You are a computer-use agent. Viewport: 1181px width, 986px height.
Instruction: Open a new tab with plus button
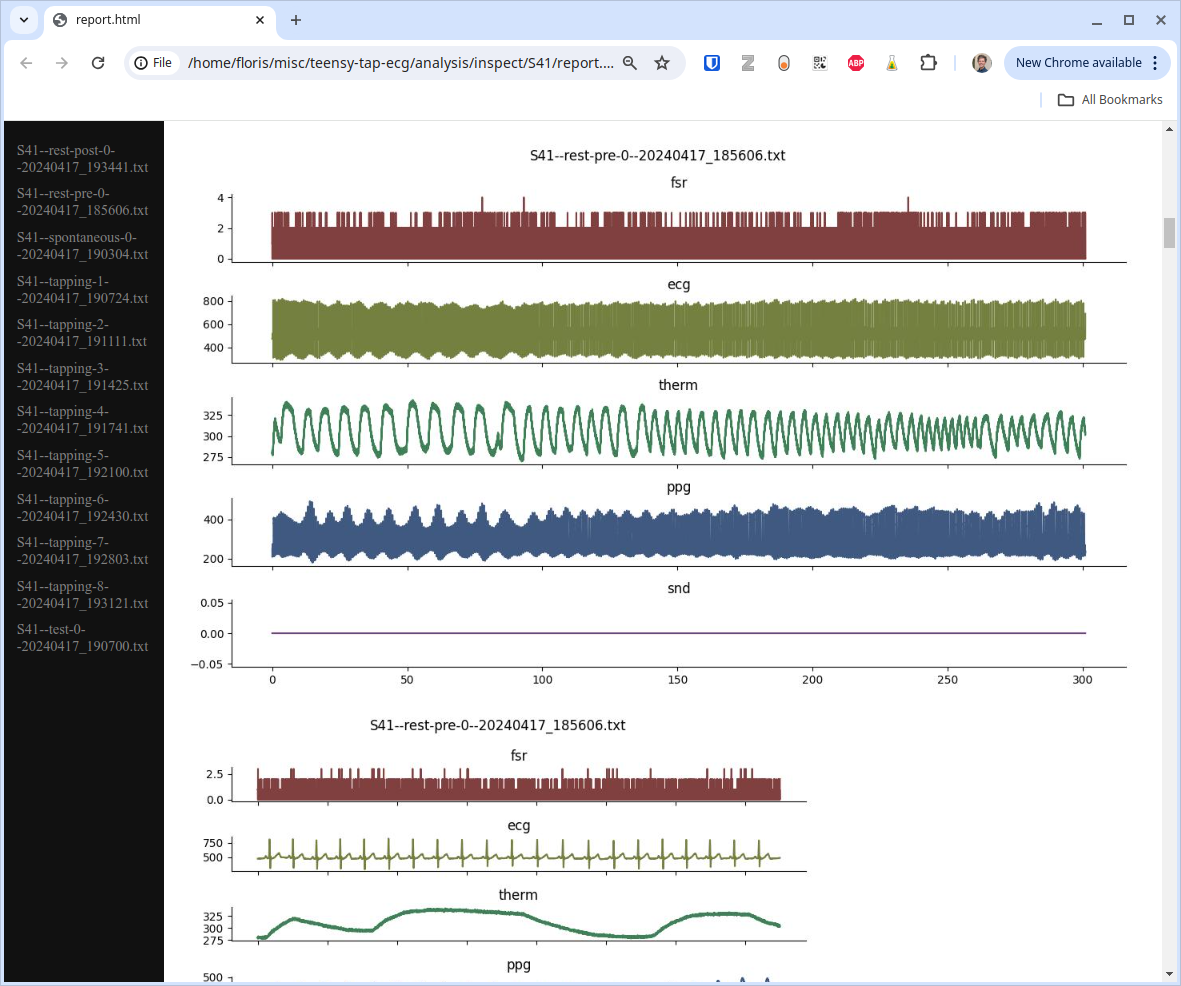(x=296, y=20)
